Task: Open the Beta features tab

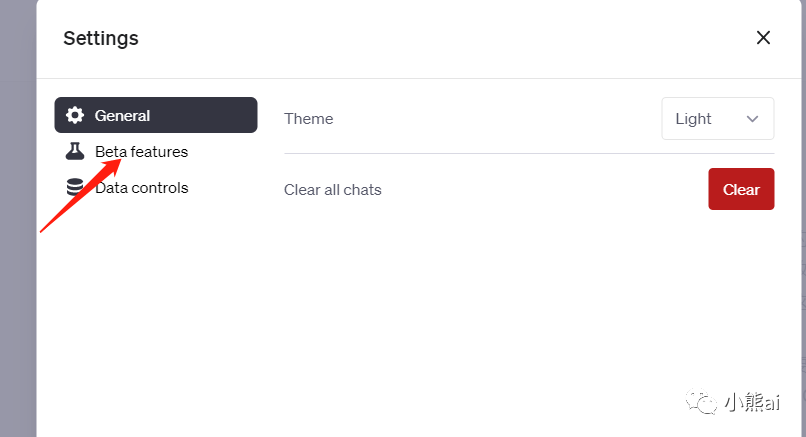Action: point(141,152)
